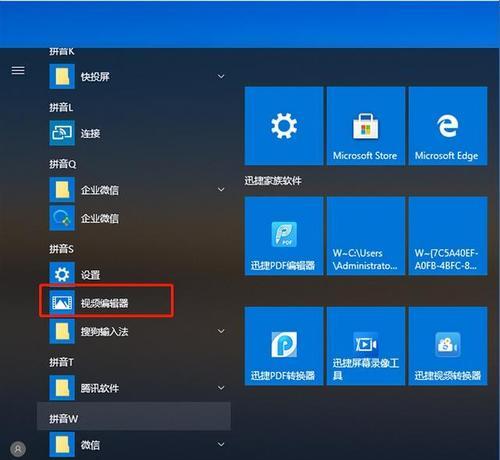The image size is (500, 460).
Task: Expand the 搜狗输入法 folder chevron
Action: click(x=221, y=331)
